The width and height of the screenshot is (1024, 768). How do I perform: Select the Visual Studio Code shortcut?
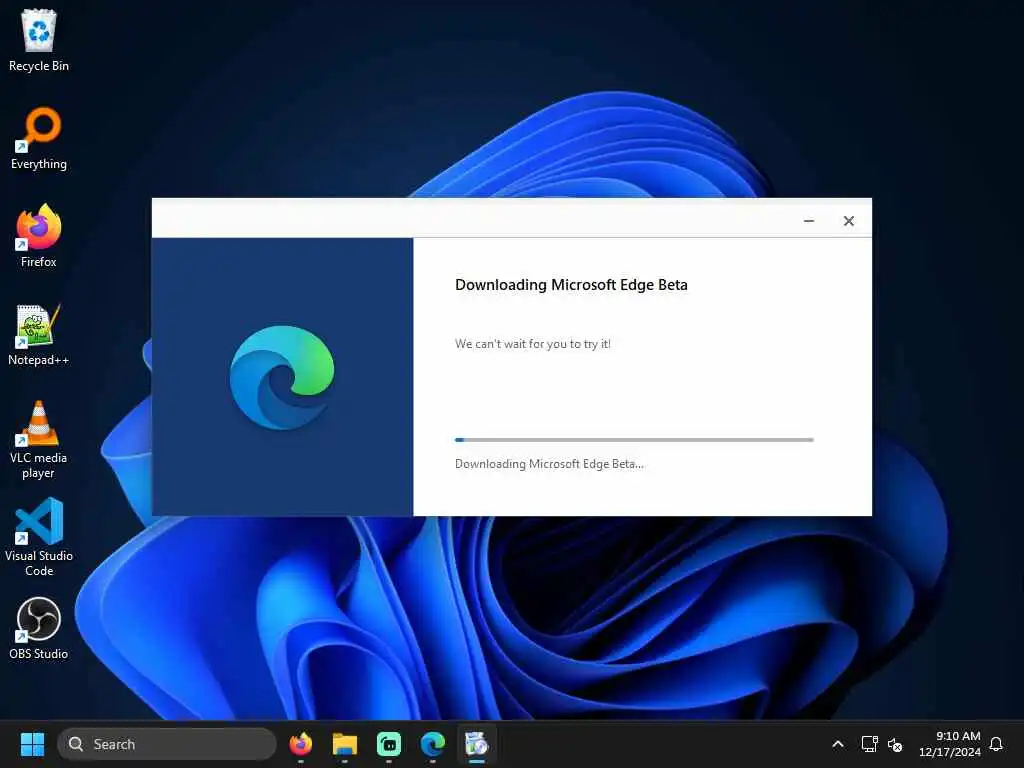39,537
